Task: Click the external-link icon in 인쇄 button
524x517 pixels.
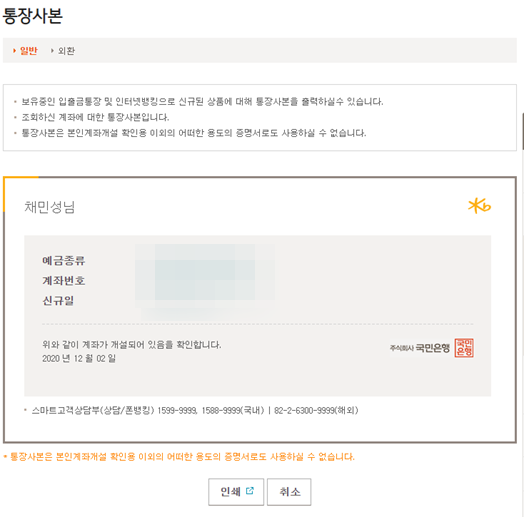Action: [x=250, y=491]
